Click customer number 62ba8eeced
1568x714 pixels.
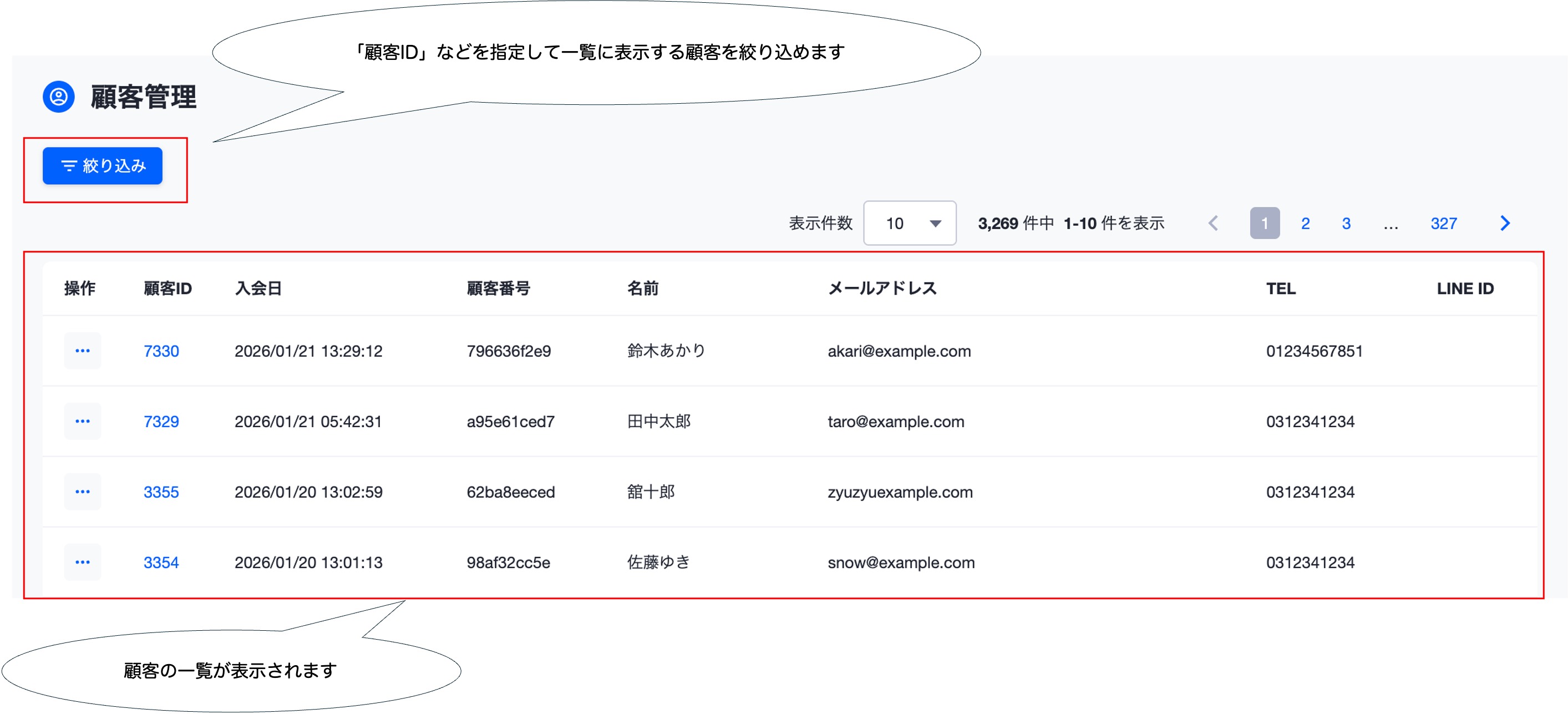point(511,493)
